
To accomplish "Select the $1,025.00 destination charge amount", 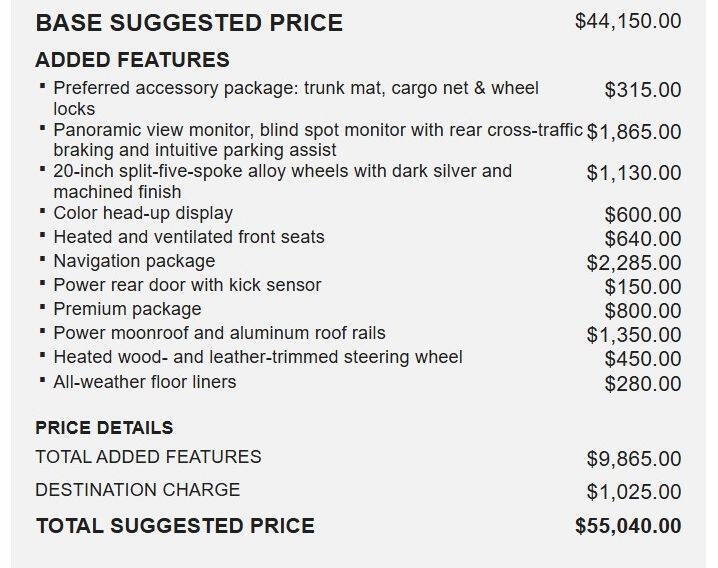I will 634,492.
